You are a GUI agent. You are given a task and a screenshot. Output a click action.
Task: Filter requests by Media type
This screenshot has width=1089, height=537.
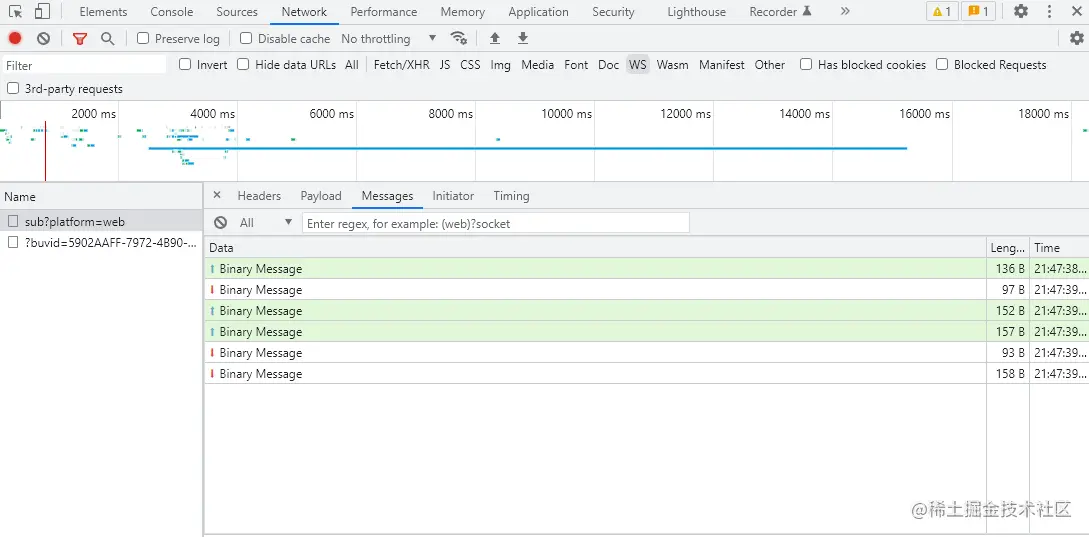[x=538, y=65]
